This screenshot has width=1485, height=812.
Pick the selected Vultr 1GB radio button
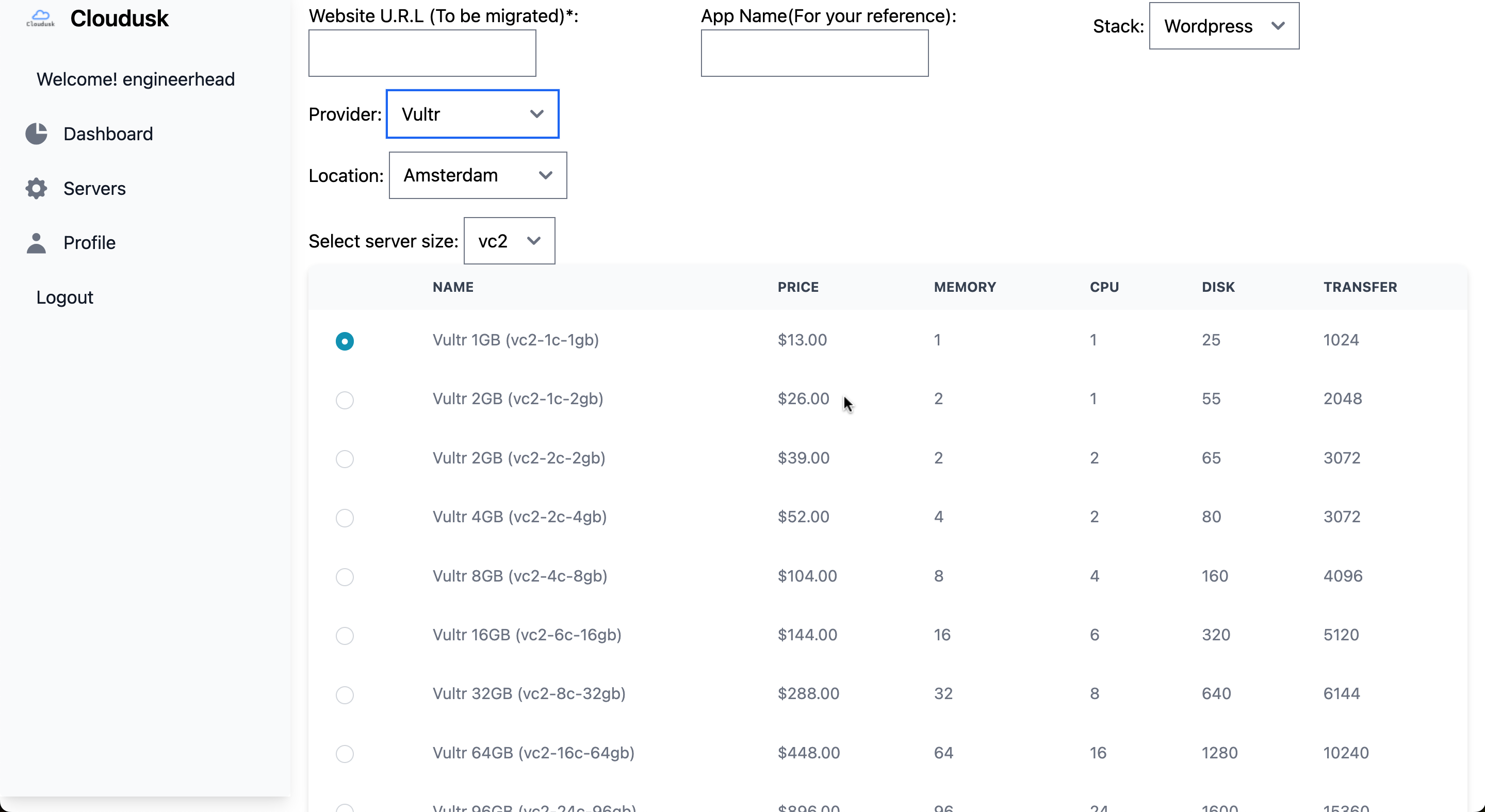click(x=345, y=341)
